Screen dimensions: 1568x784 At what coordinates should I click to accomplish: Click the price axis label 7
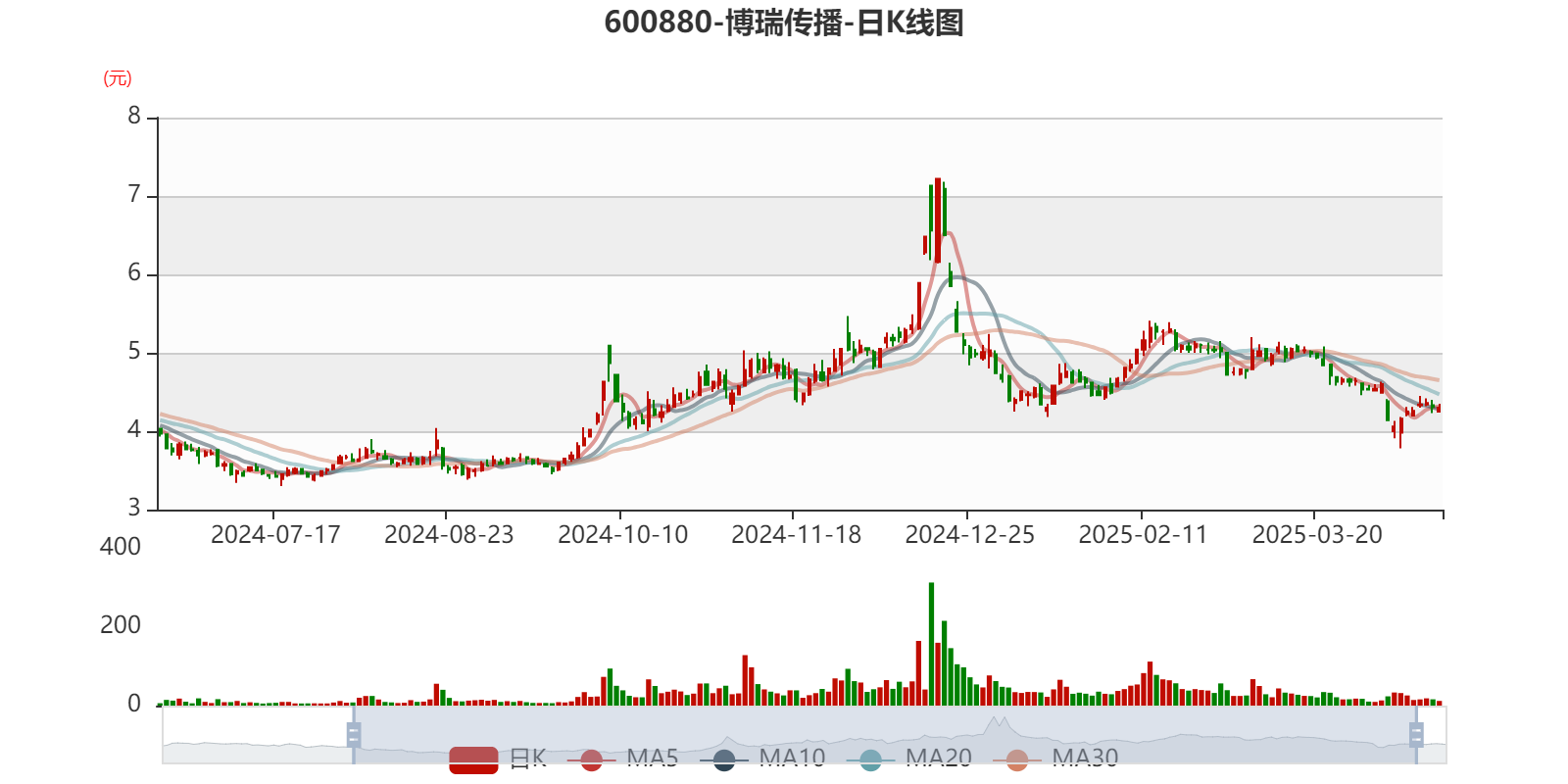[x=134, y=195]
